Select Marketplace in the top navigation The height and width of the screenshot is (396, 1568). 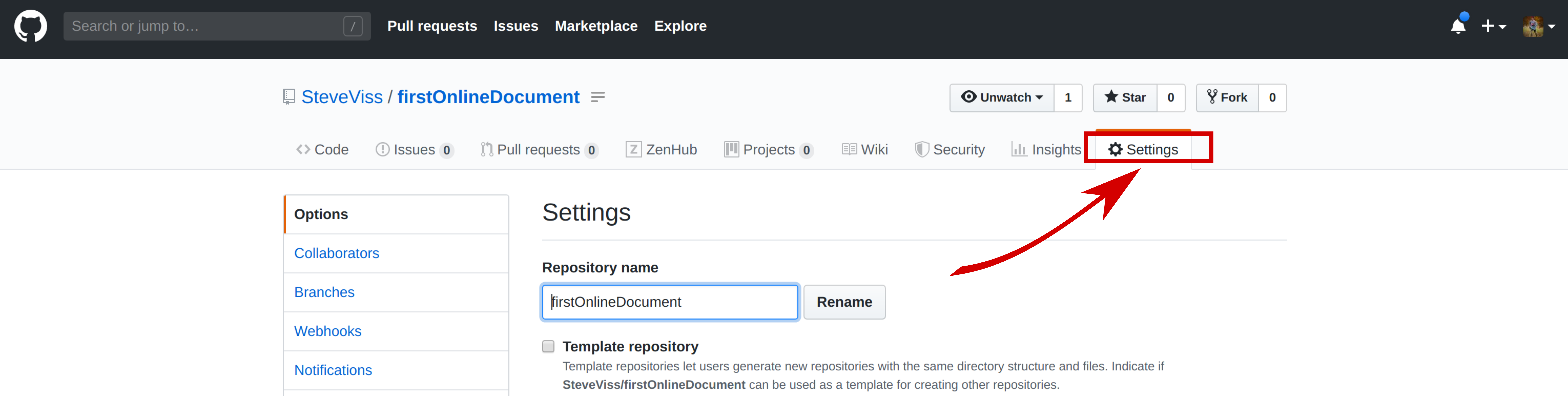[x=596, y=26]
